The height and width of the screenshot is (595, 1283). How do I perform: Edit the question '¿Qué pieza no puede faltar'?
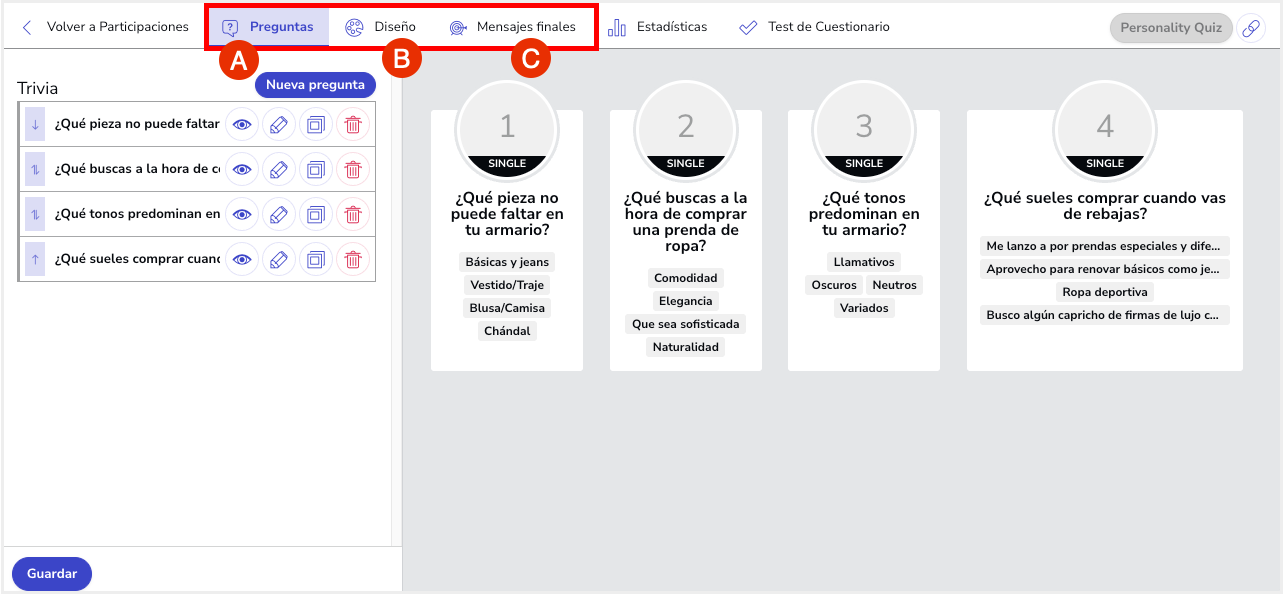pos(279,125)
